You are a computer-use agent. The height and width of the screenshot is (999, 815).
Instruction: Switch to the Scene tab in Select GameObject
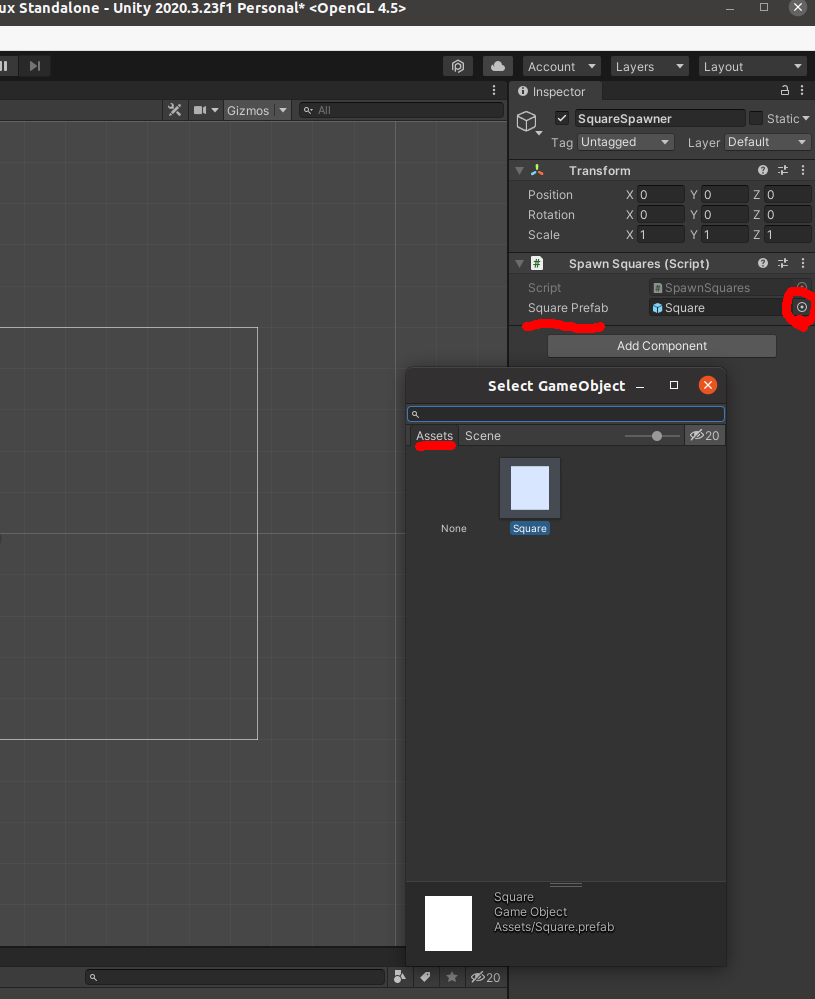pyautogui.click(x=483, y=435)
